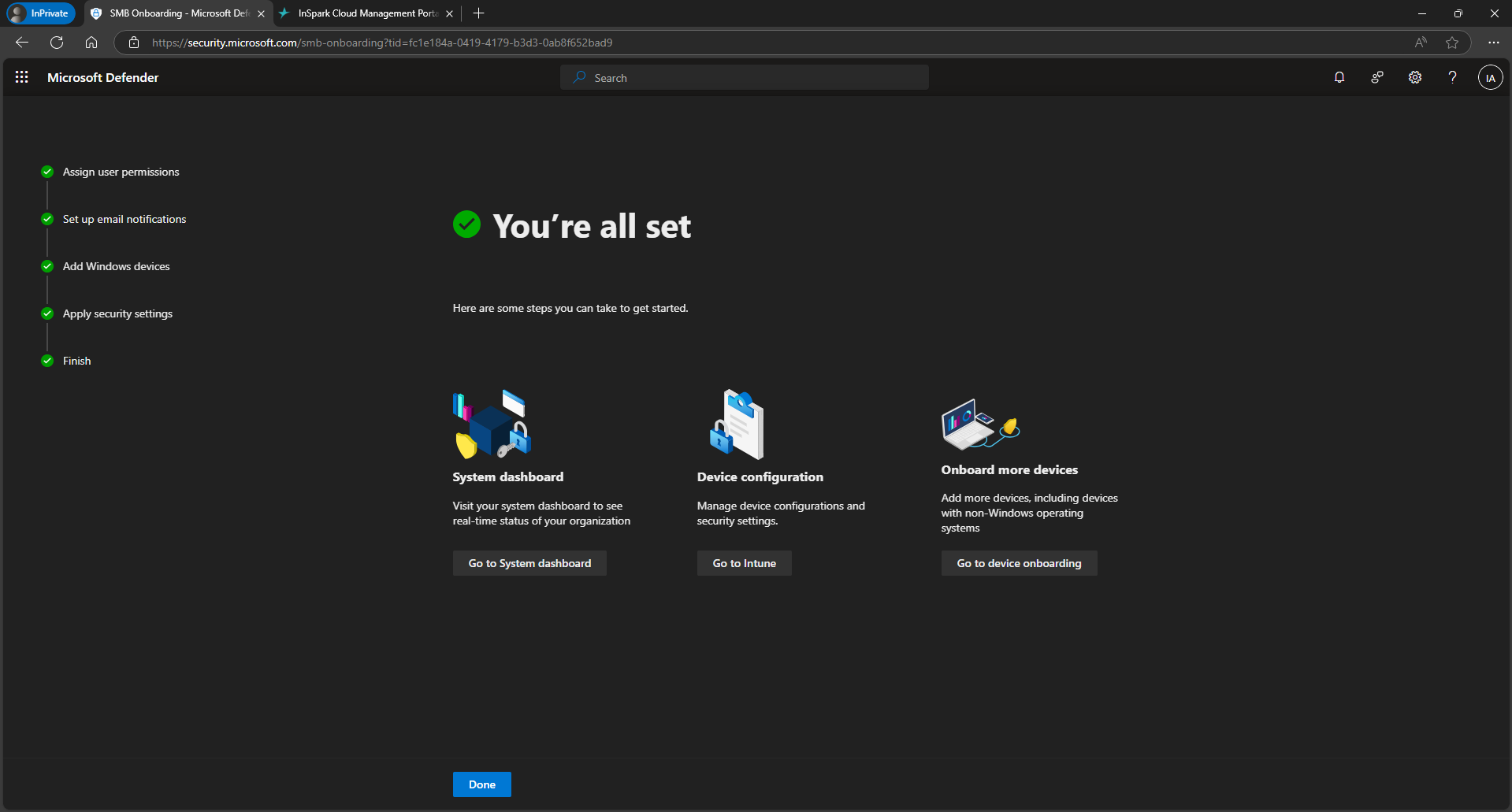Click 'Add more devices' description text
The width and height of the screenshot is (1512, 812).
(1030, 513)
